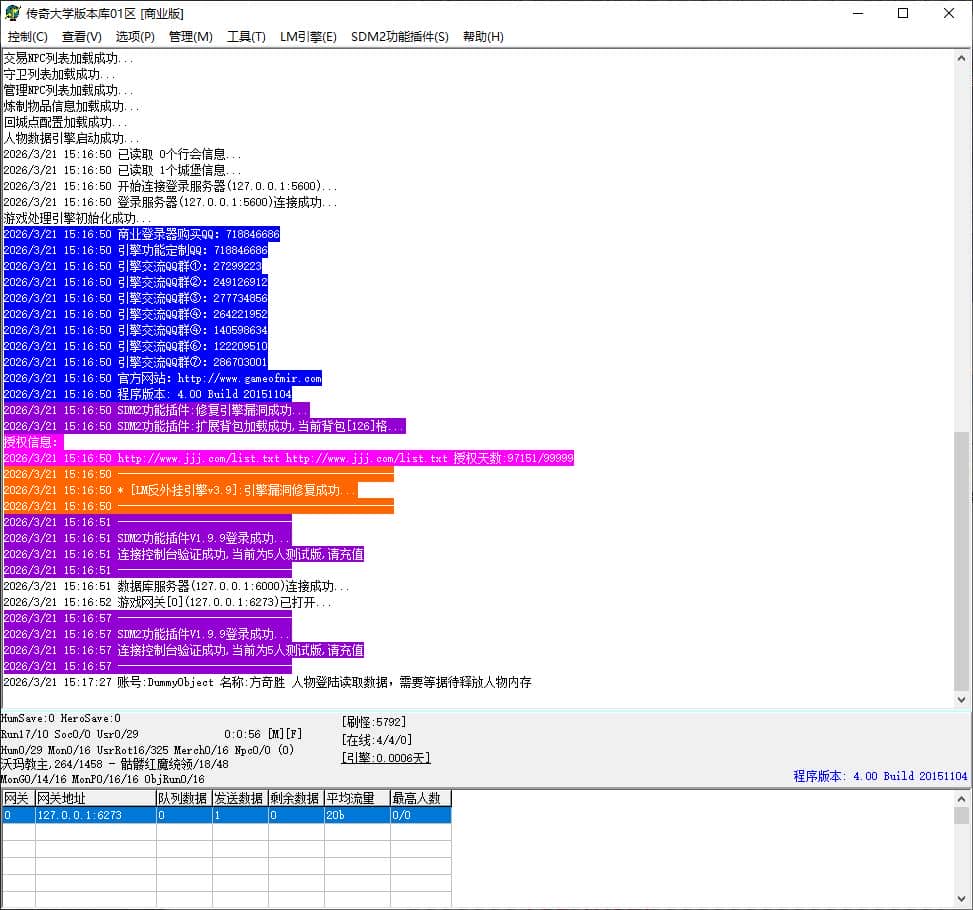Open the 选项(P) menu

135,37
